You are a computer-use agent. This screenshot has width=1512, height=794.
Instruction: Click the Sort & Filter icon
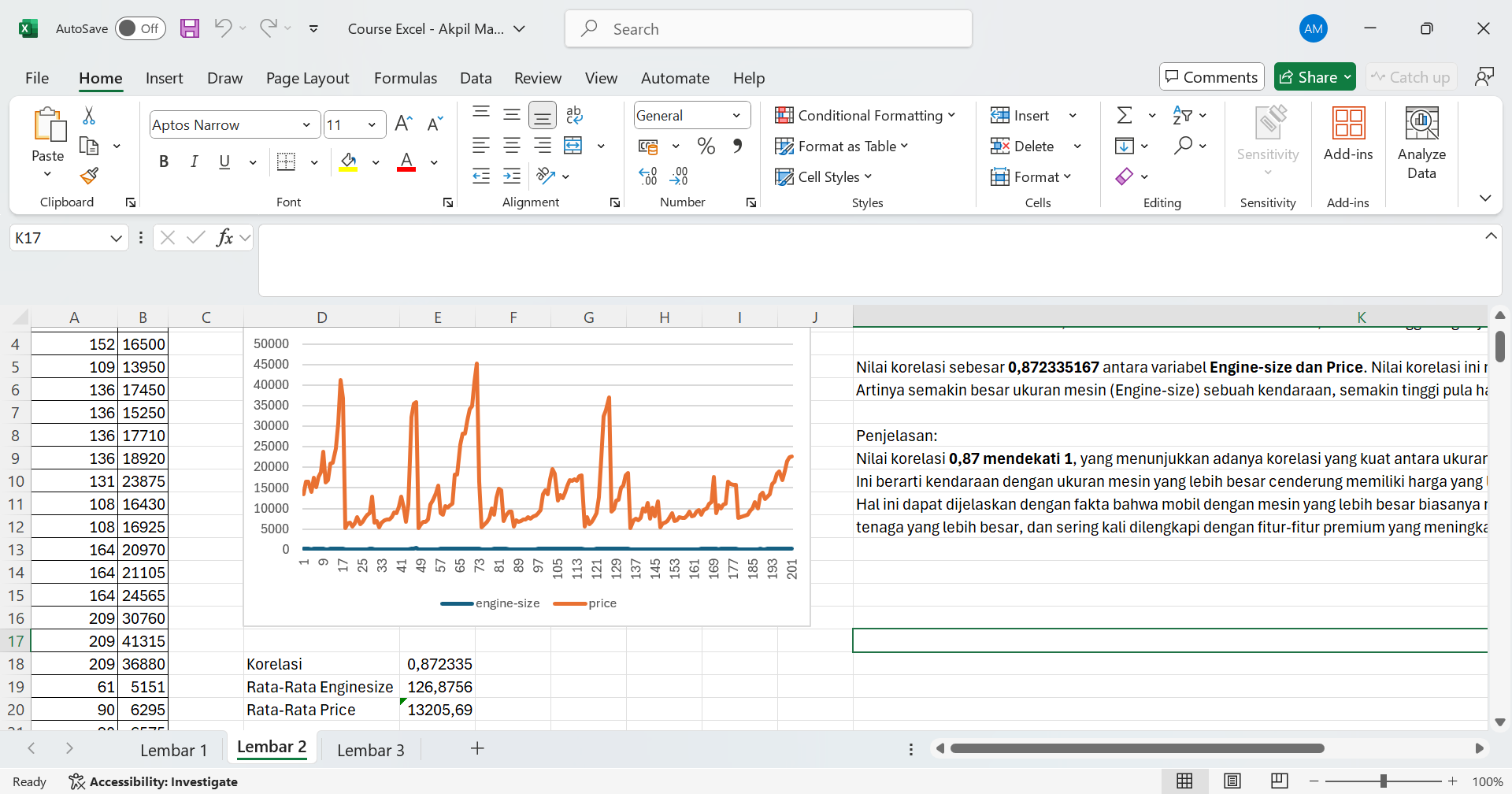coord(1182,115)
